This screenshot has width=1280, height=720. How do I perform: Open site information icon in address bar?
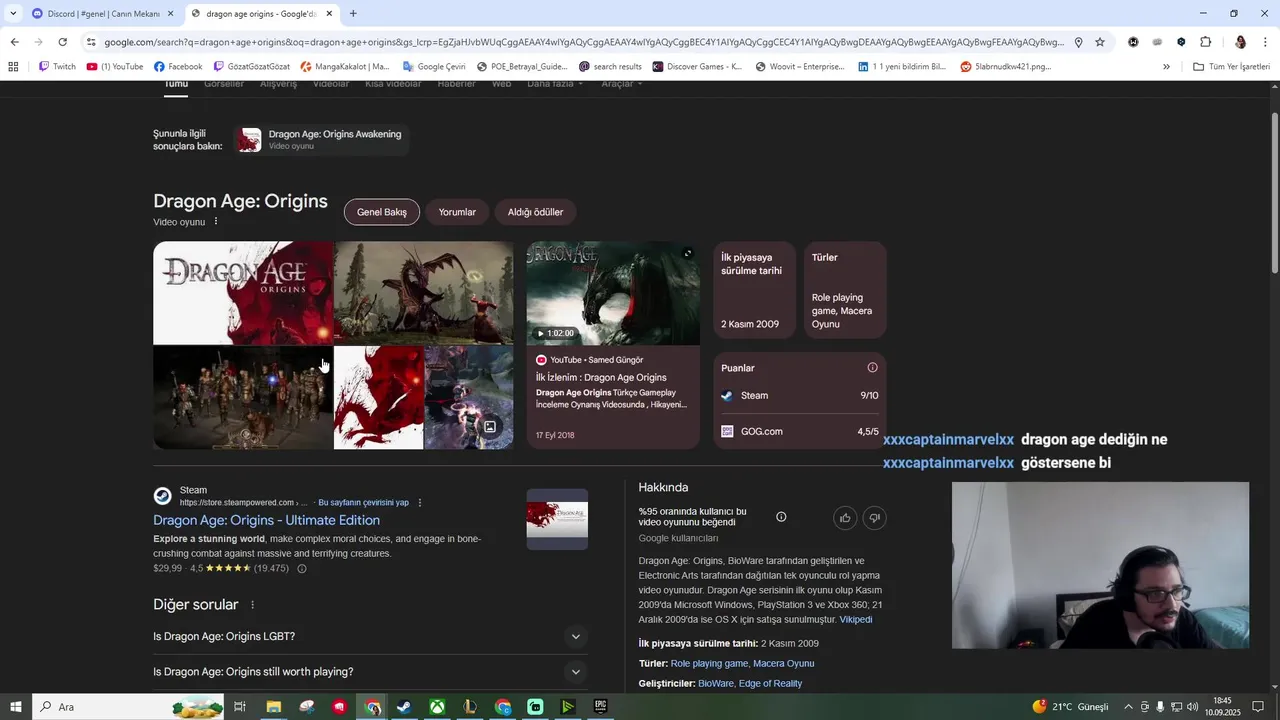click(x=91, y=42)
